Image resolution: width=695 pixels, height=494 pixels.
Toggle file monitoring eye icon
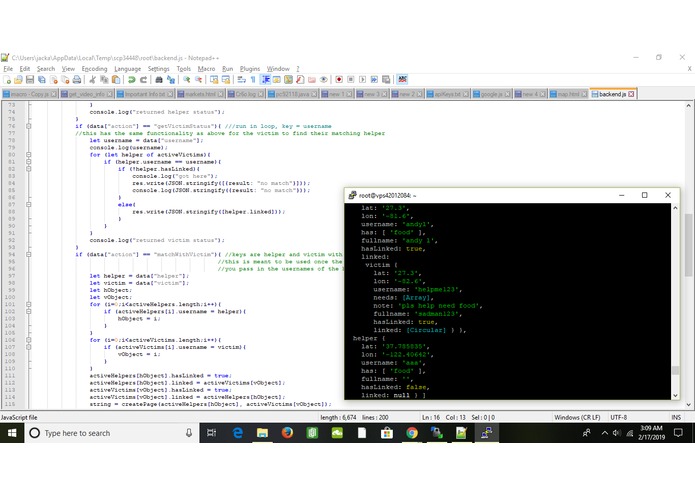[x=324, y=80]
